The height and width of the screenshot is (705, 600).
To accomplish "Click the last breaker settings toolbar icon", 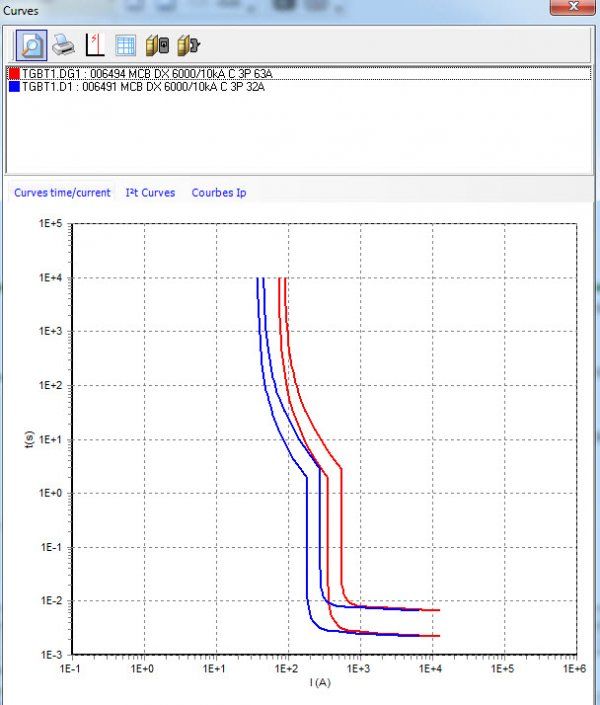I will [187, 45].
